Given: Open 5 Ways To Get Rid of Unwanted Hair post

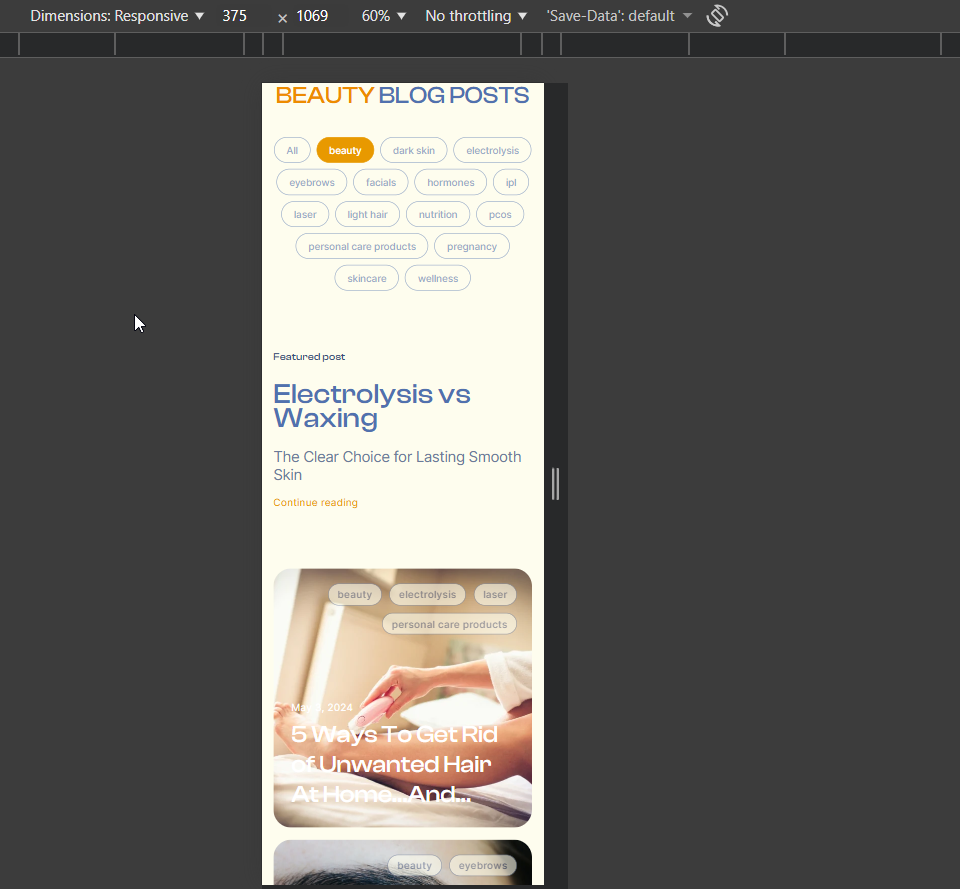Looking at the screenshot, I should (x=394, y=764).
